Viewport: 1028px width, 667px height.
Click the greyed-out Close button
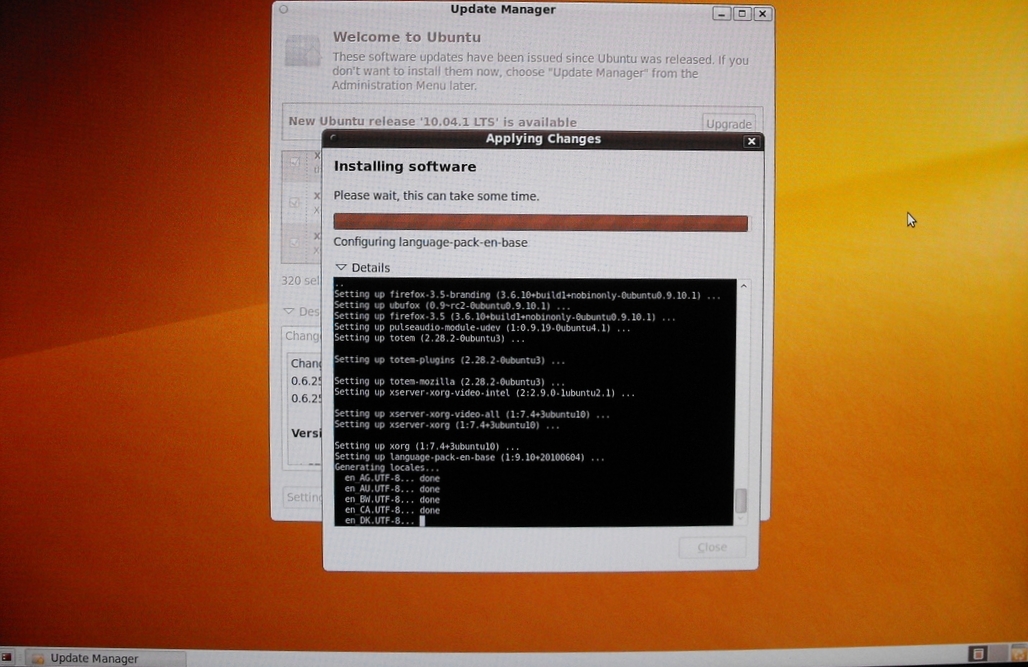coord(712,547)
